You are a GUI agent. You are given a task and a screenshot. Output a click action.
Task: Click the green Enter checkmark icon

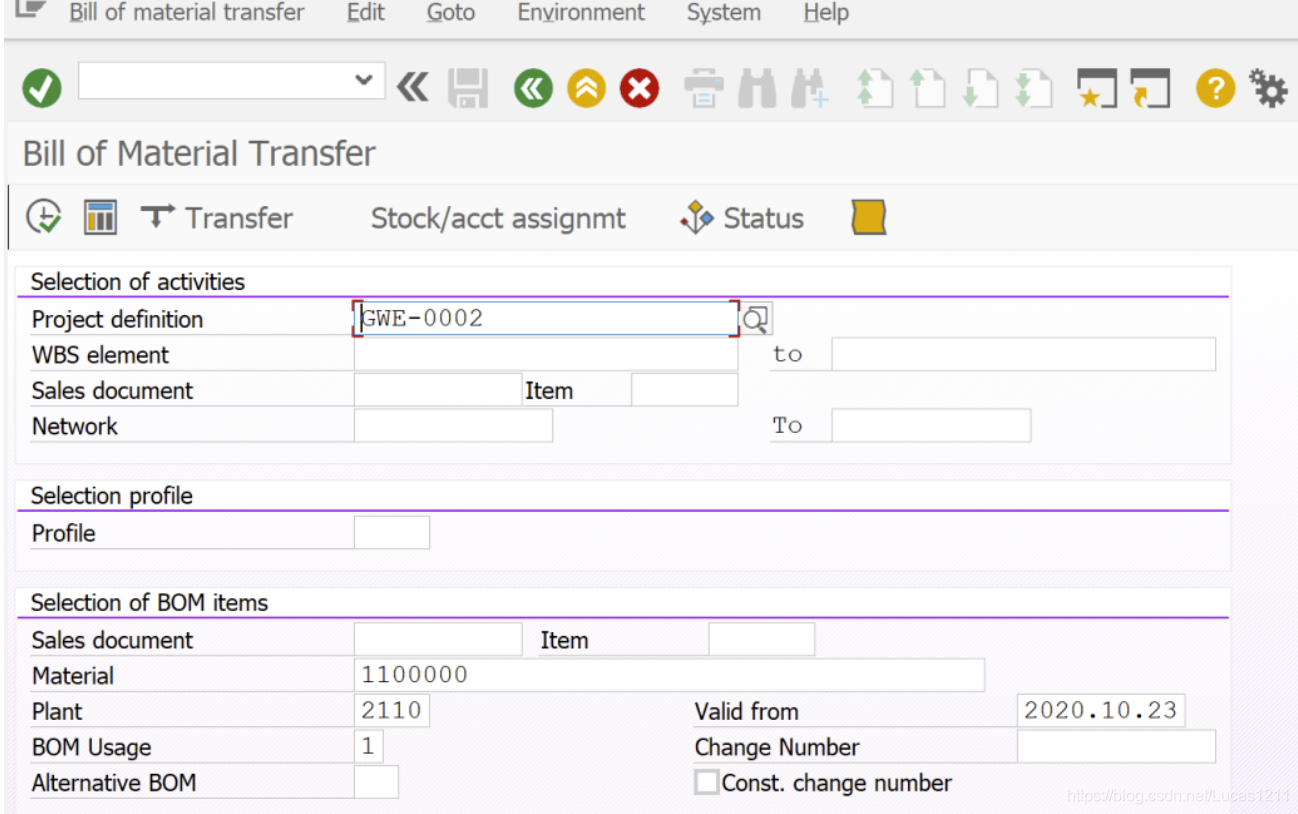[41, 88]
